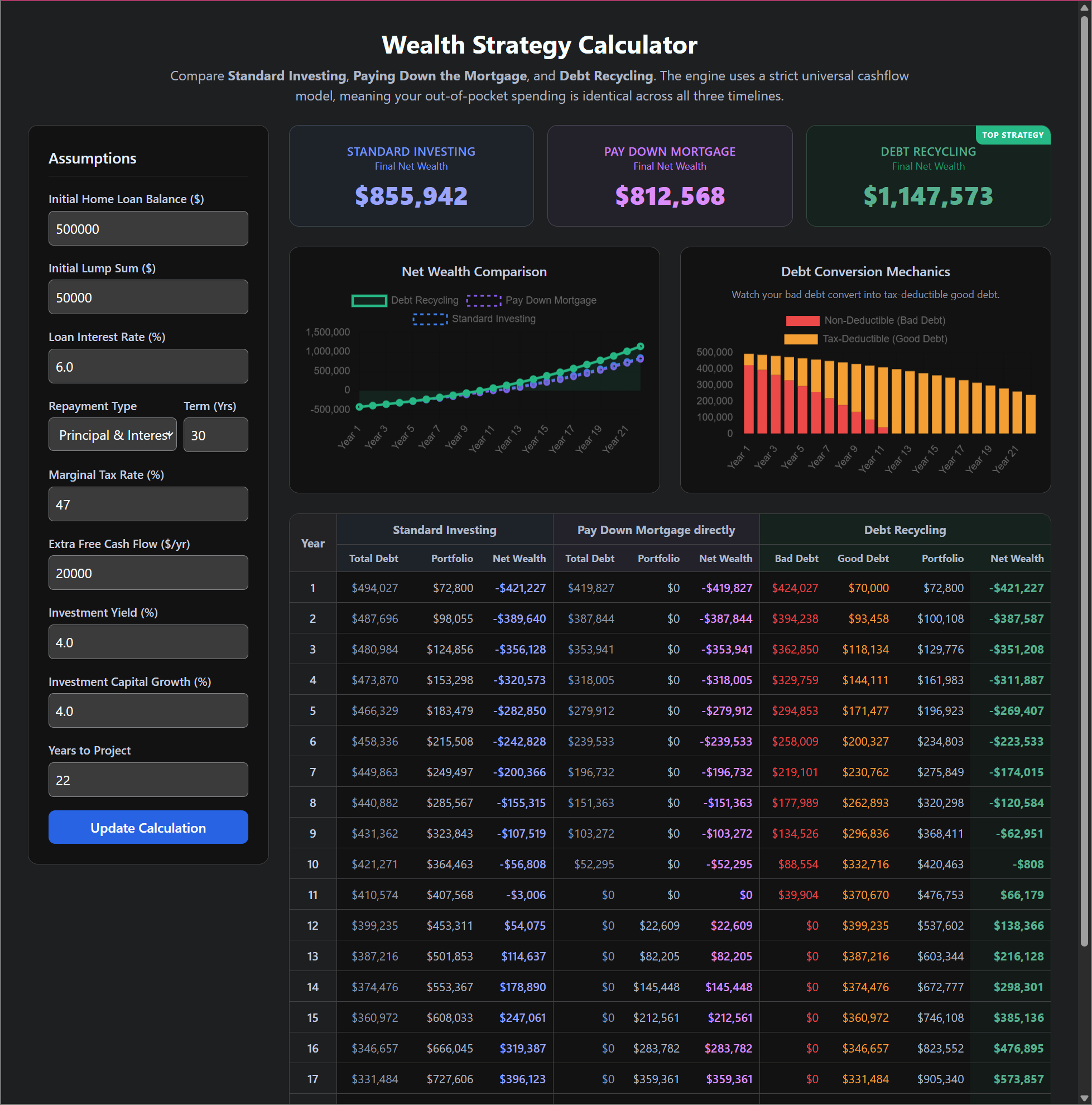Click the Marginal Tax Rate field

pos(148,505)
